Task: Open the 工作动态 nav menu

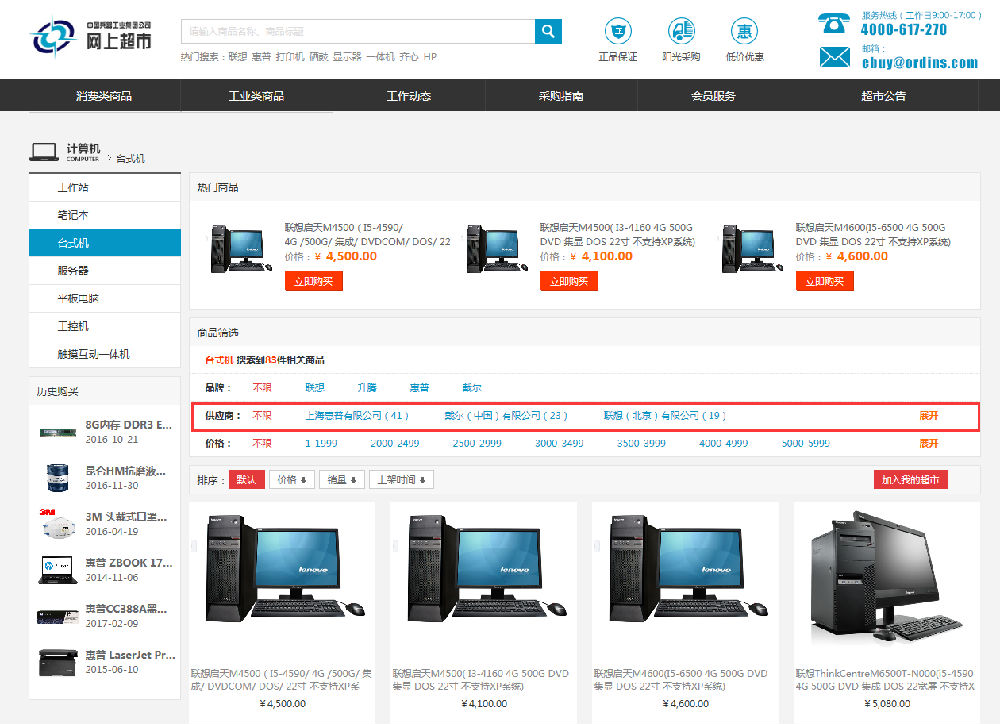Action: (409, 96)
